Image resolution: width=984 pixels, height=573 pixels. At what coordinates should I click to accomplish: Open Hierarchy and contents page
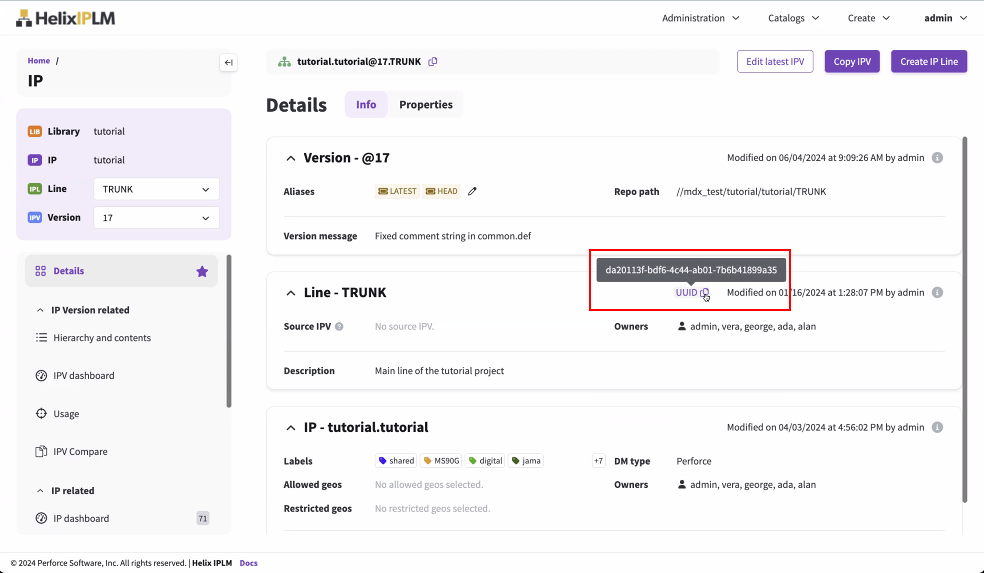pos(102,338)
